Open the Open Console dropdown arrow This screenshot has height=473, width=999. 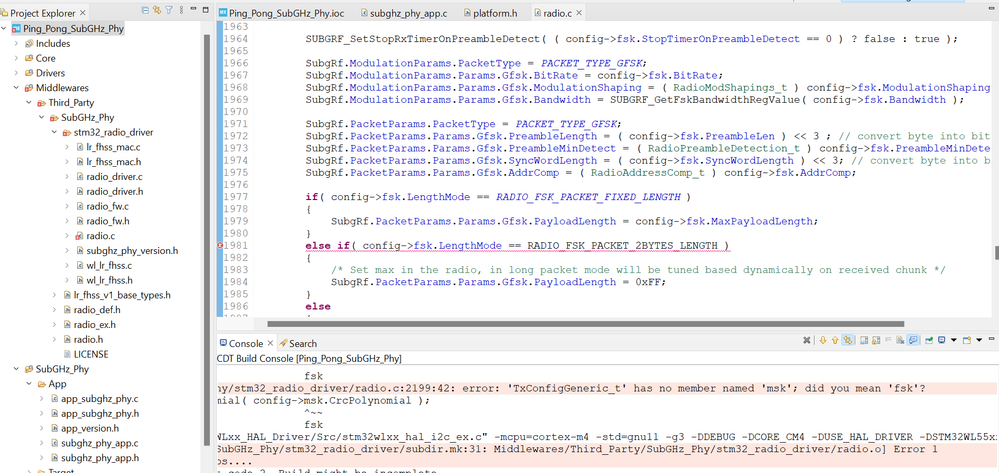point(979,340)
